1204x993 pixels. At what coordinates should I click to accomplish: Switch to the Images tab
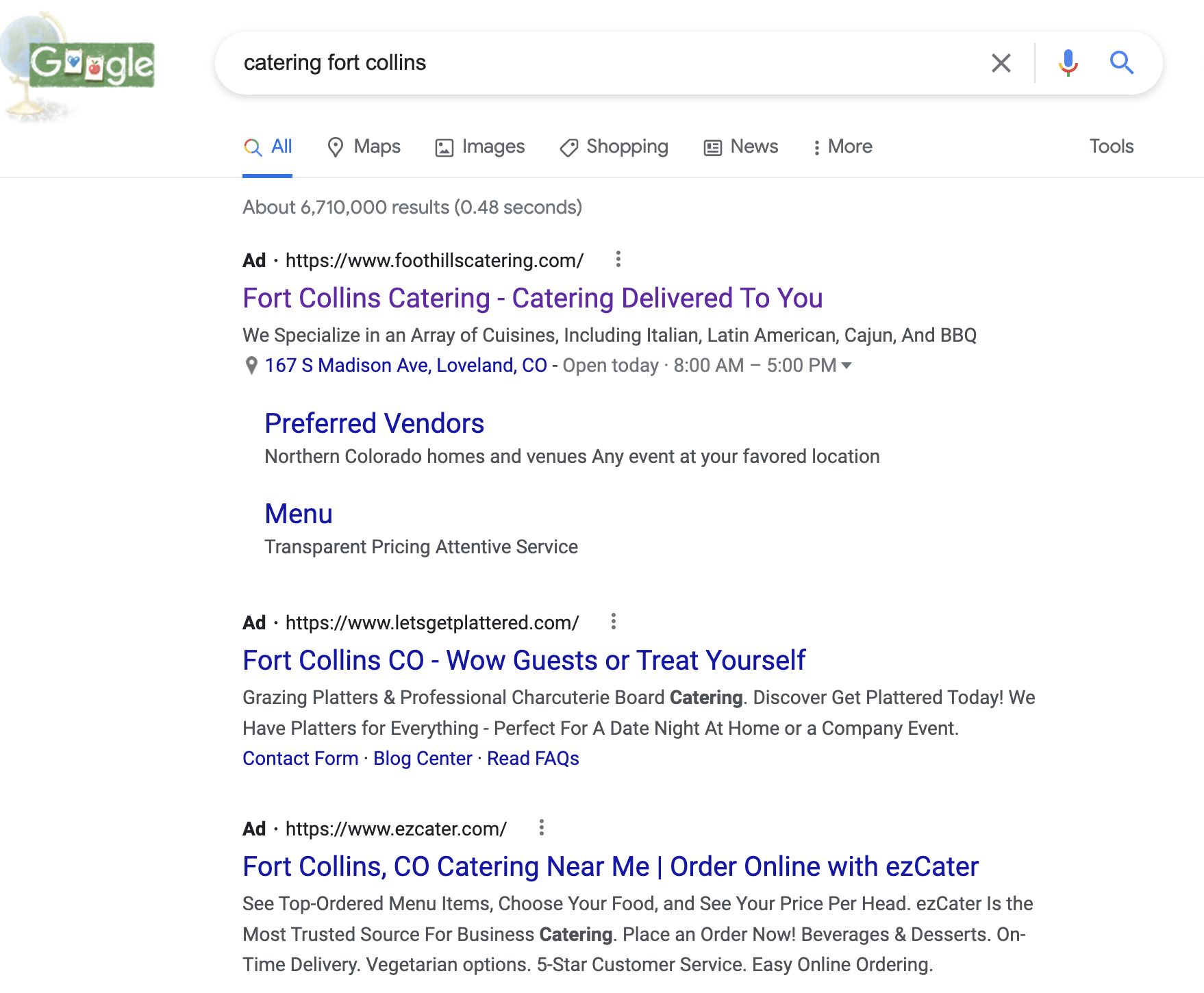point(480,147)
